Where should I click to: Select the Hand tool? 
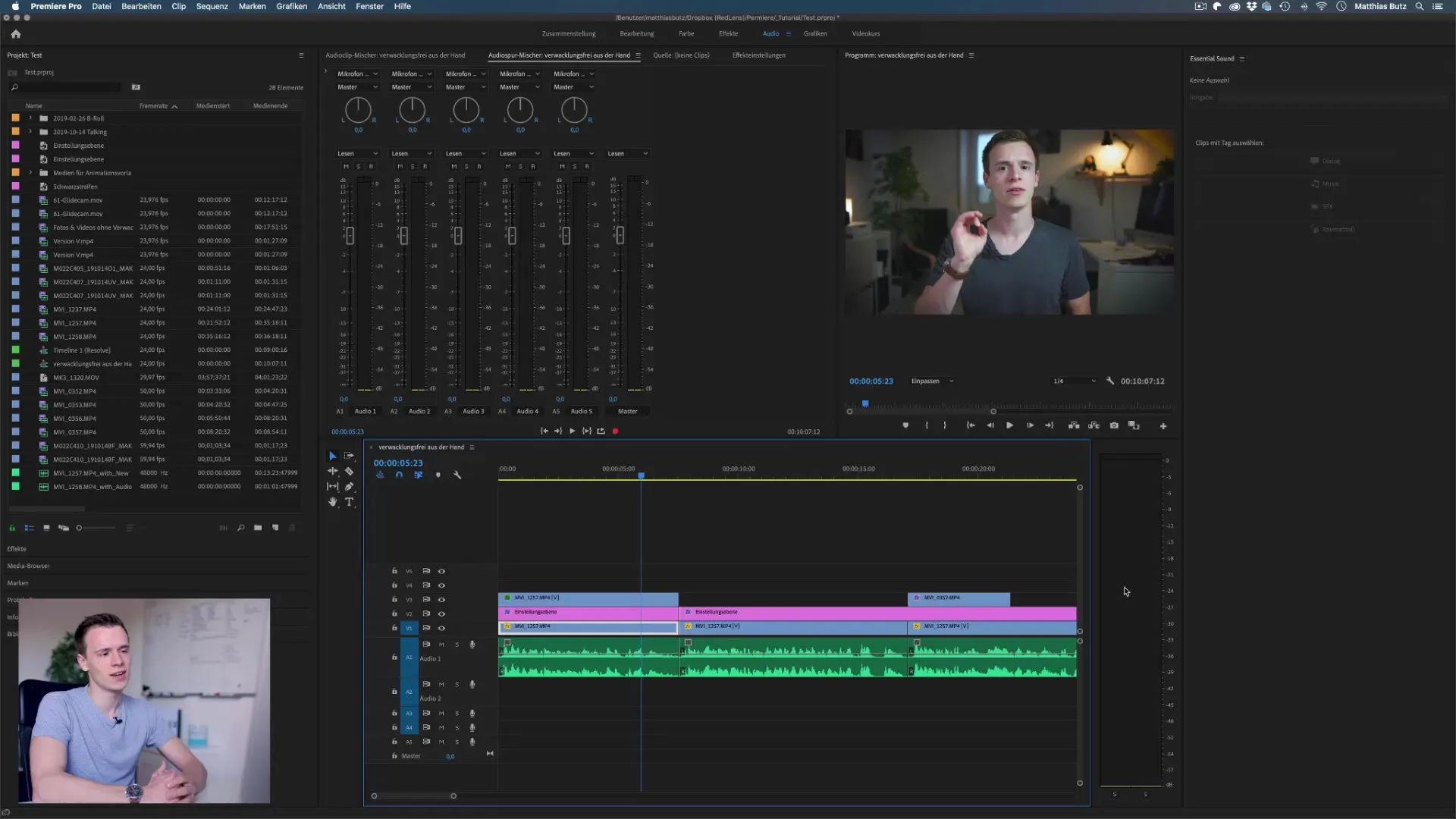coord(332,502)
